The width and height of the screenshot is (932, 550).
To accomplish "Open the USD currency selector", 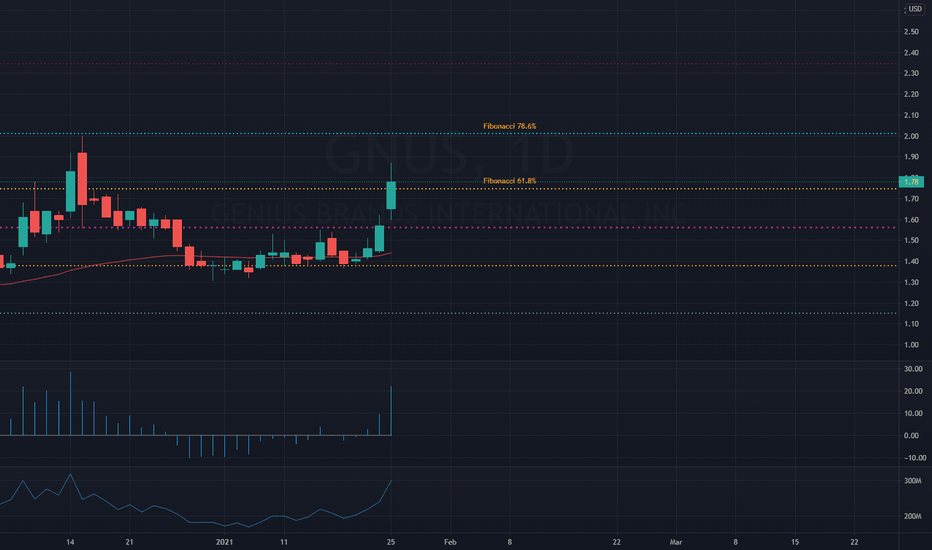I will [915, 9].
